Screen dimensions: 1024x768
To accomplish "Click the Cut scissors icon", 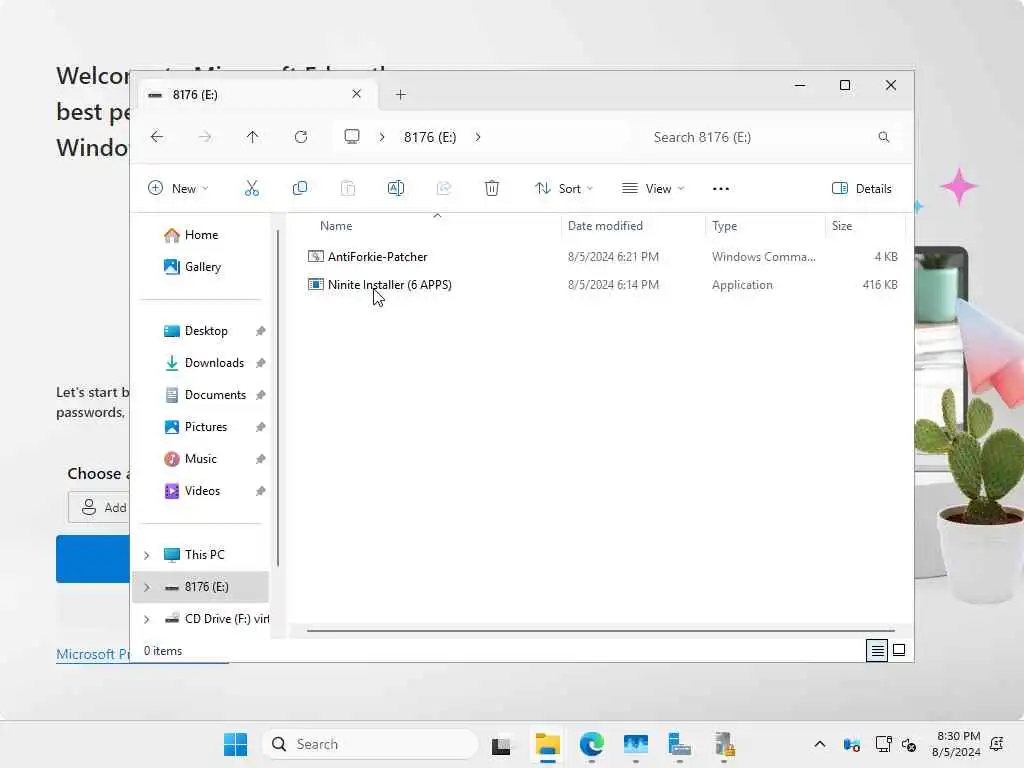I will 251,189.
